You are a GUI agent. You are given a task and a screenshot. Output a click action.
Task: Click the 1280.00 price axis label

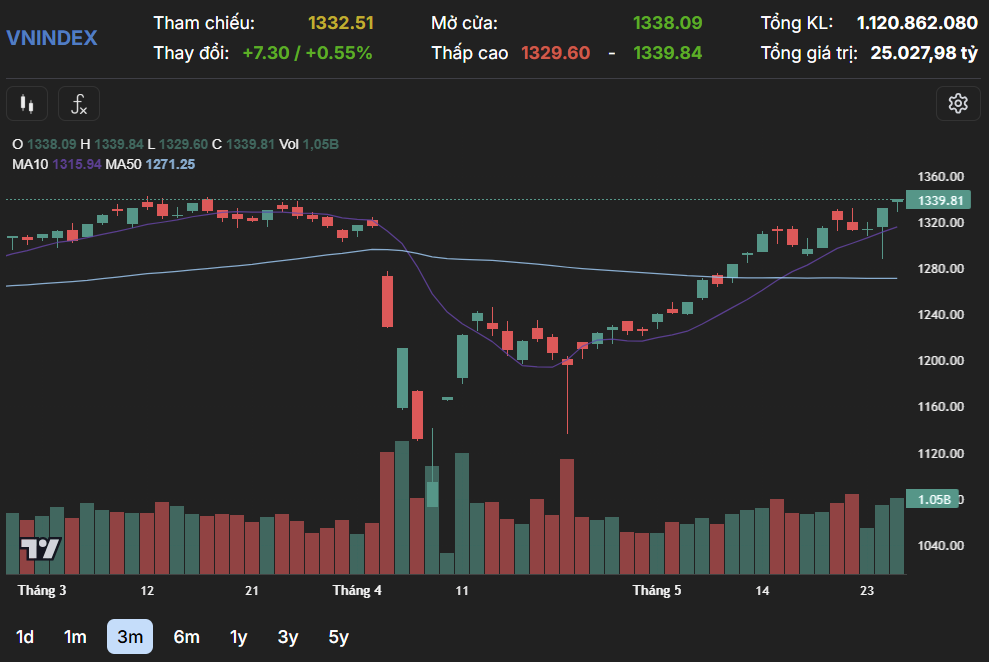(x=940, y=269)
